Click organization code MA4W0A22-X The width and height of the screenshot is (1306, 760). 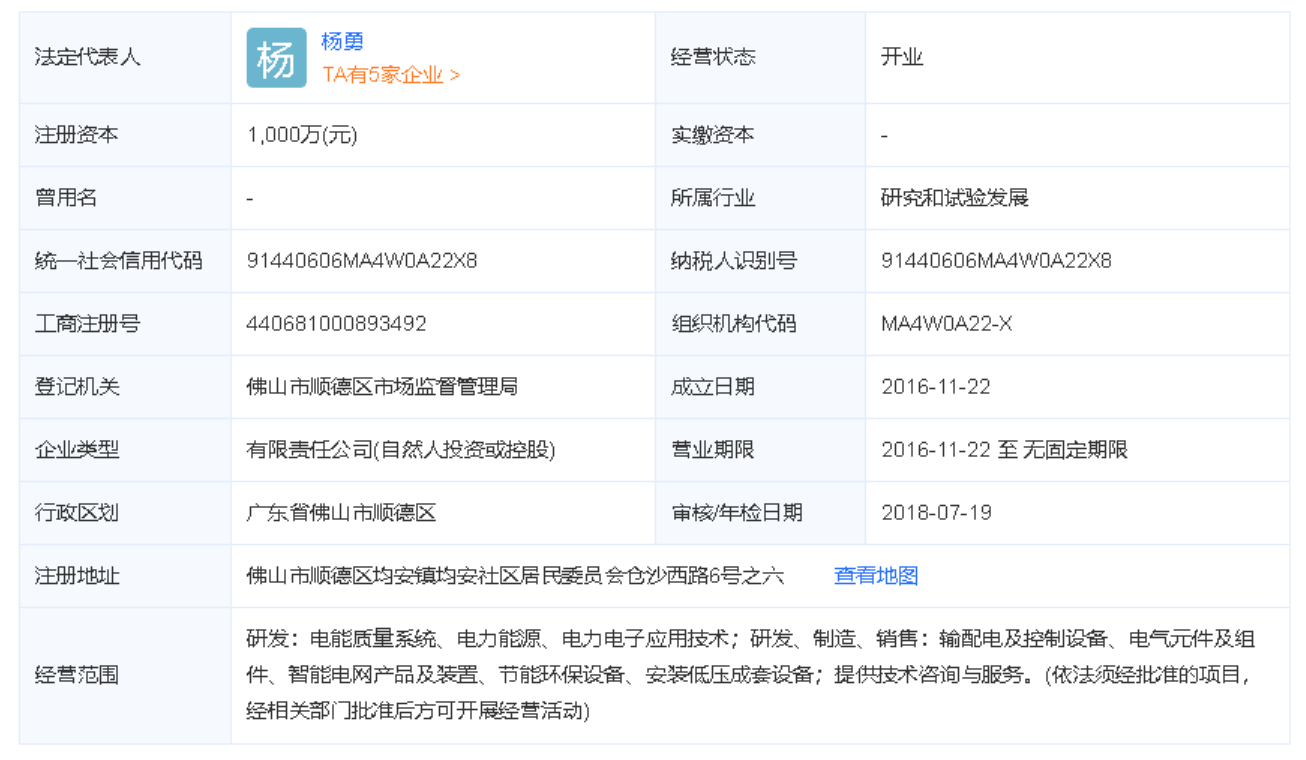pyautogui.click(x=947, y=324)
